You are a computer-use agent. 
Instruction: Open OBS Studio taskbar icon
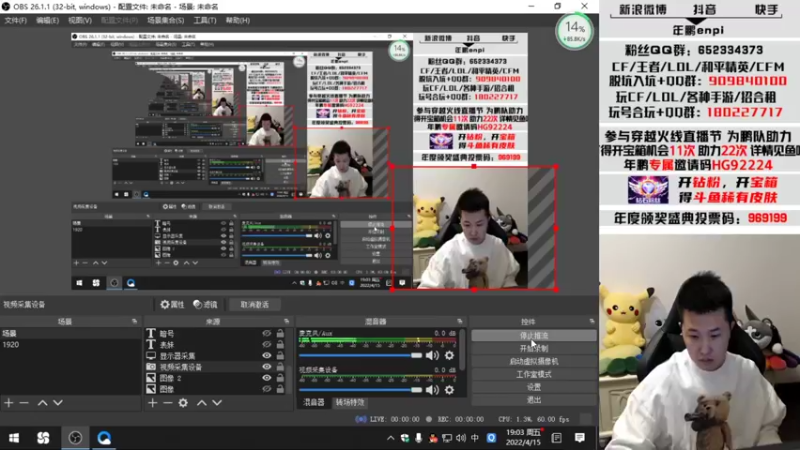pyautogui.click(x=76, y=438)
